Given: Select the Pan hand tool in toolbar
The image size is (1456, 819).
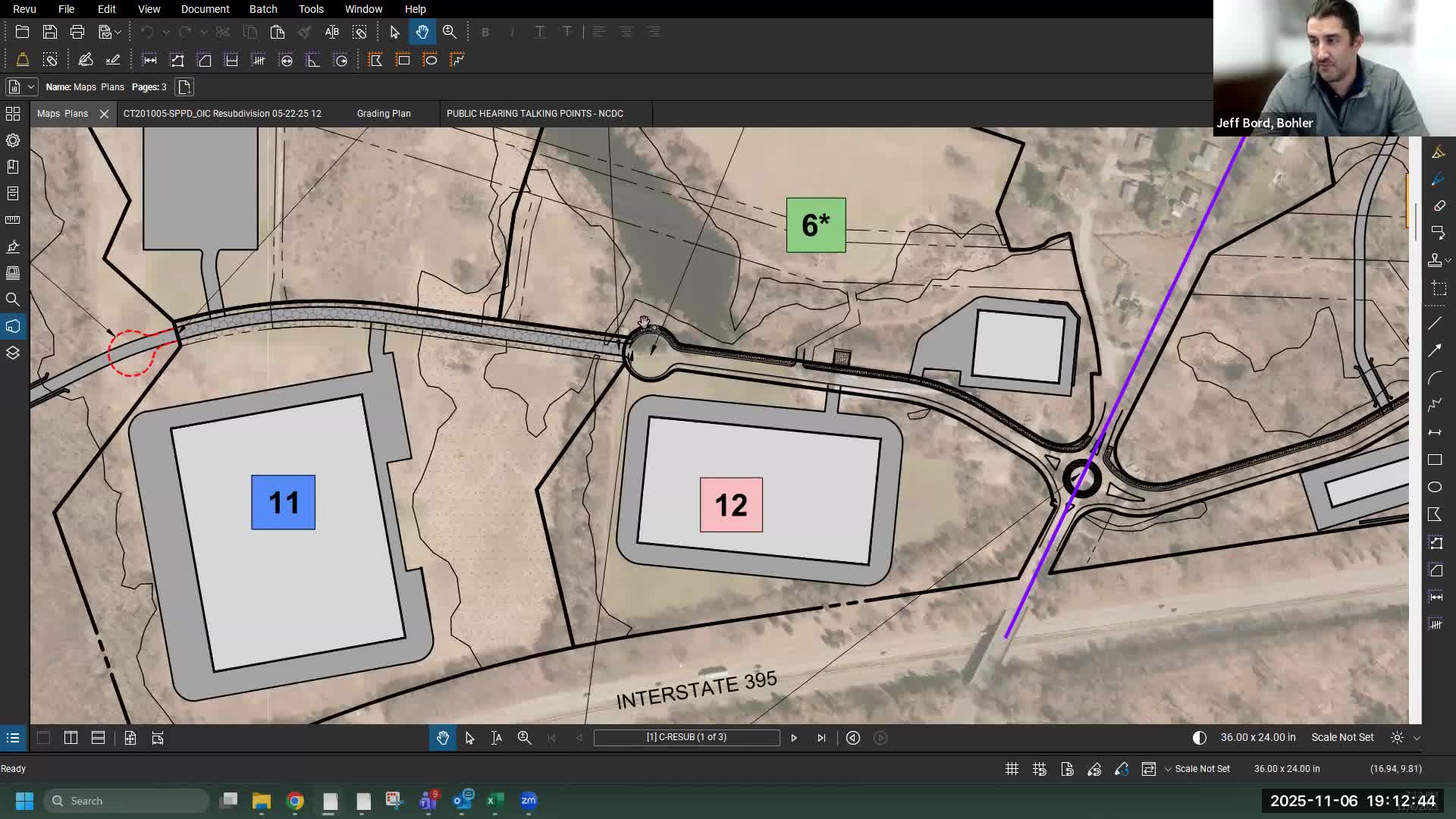Looking at the screenshot, I should click(x=422, y=32).
